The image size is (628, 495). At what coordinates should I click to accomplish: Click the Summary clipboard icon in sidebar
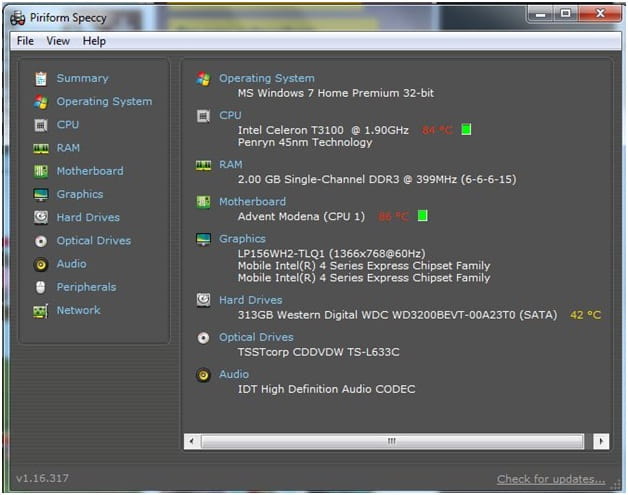[x=40, y=78]
